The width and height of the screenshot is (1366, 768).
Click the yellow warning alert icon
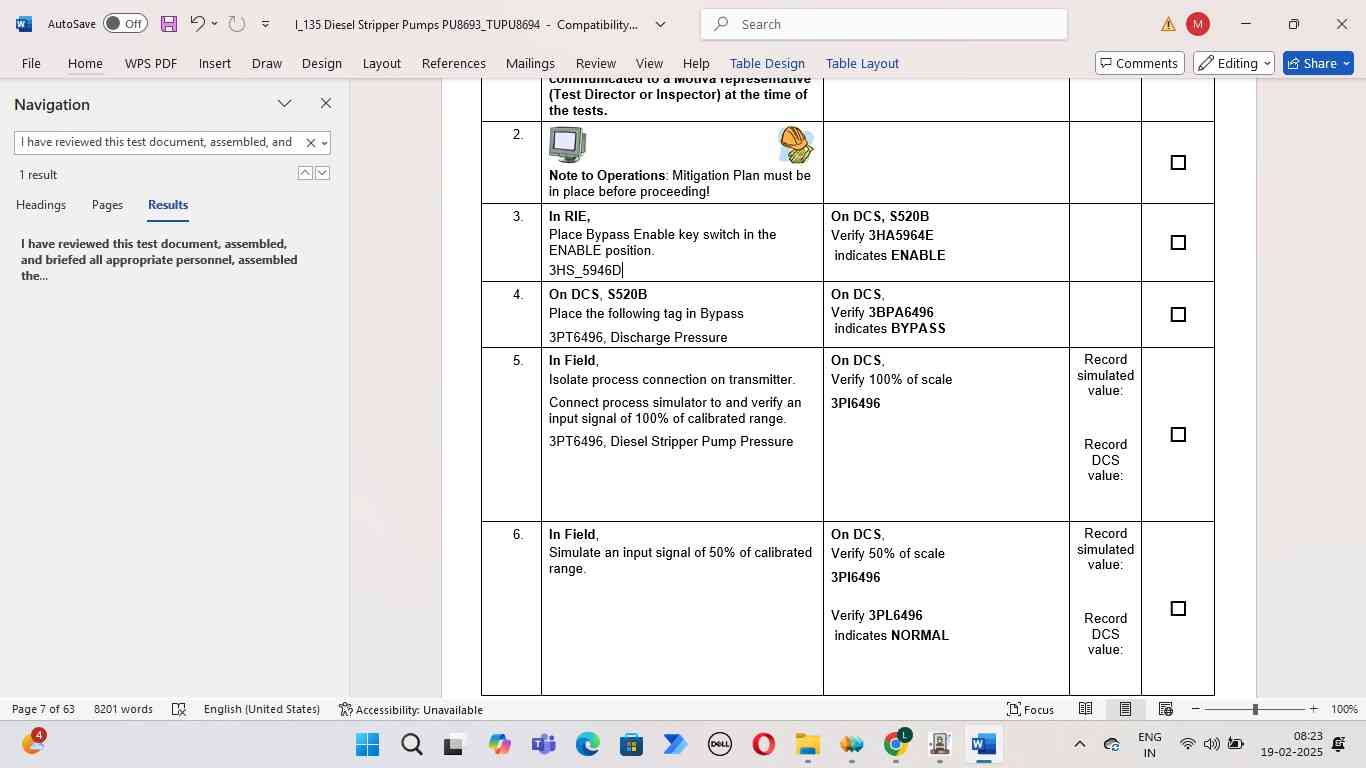(1168, 24)
